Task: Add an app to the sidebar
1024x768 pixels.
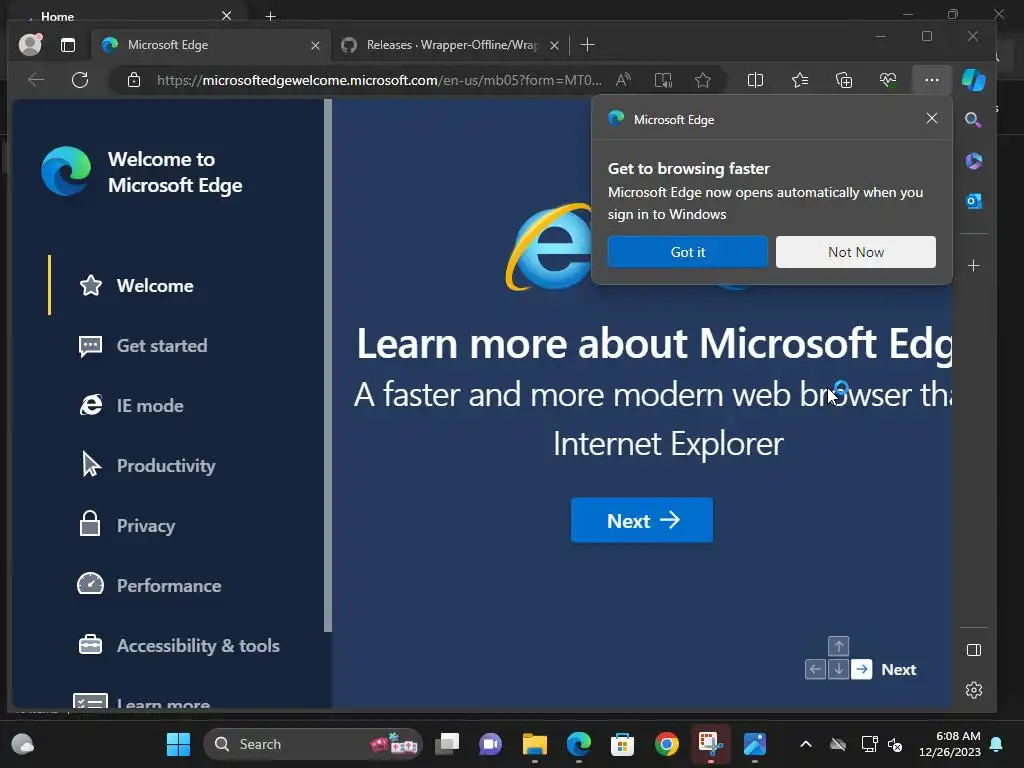Action: (973, 266)
